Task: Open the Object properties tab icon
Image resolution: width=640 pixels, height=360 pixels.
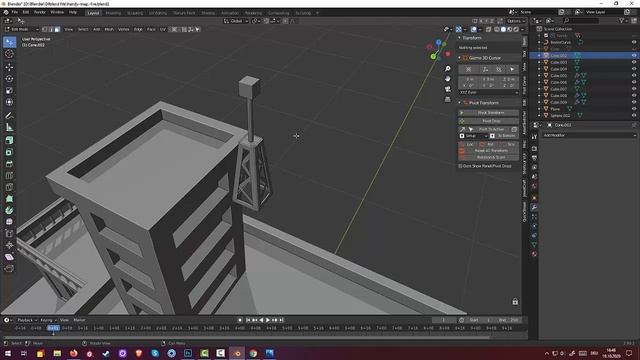Action: click(x=534, y=198)
